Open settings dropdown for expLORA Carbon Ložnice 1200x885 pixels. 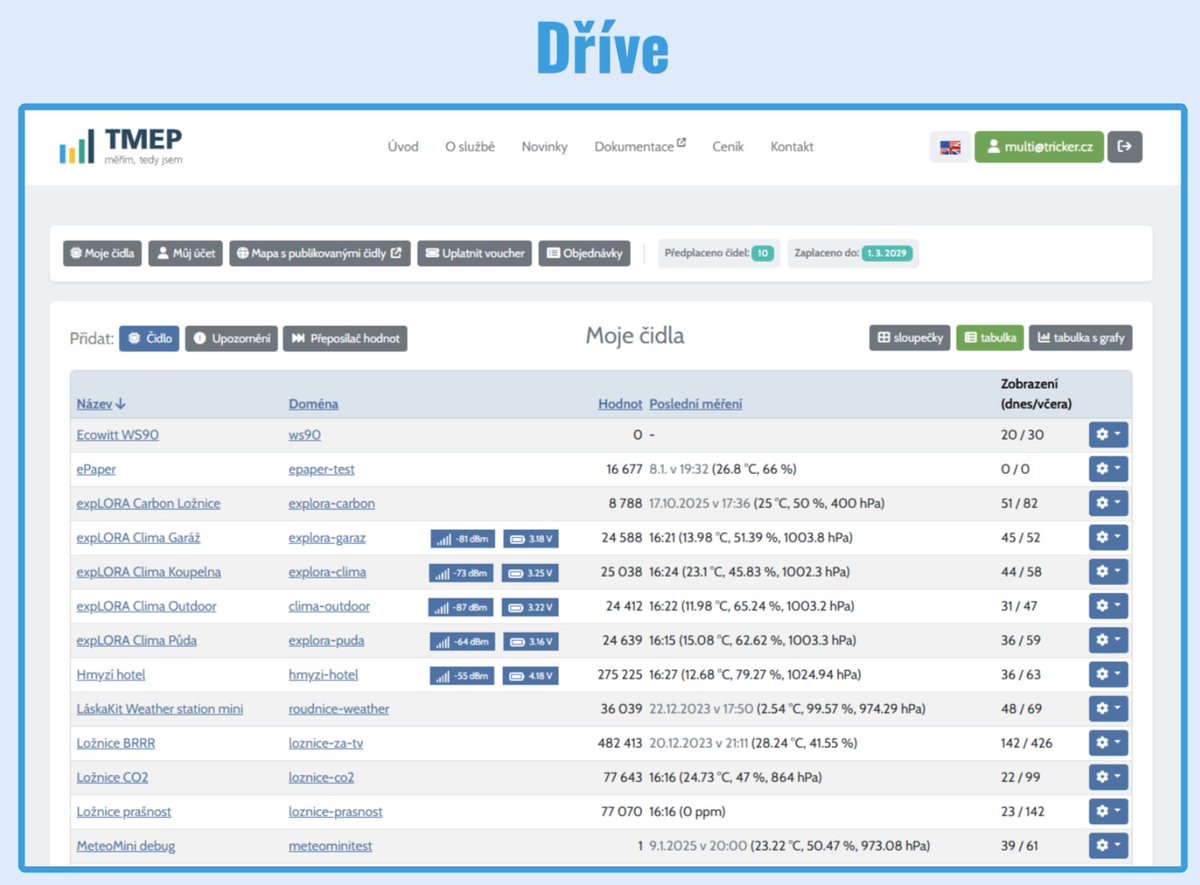(x=1108, y=503)
